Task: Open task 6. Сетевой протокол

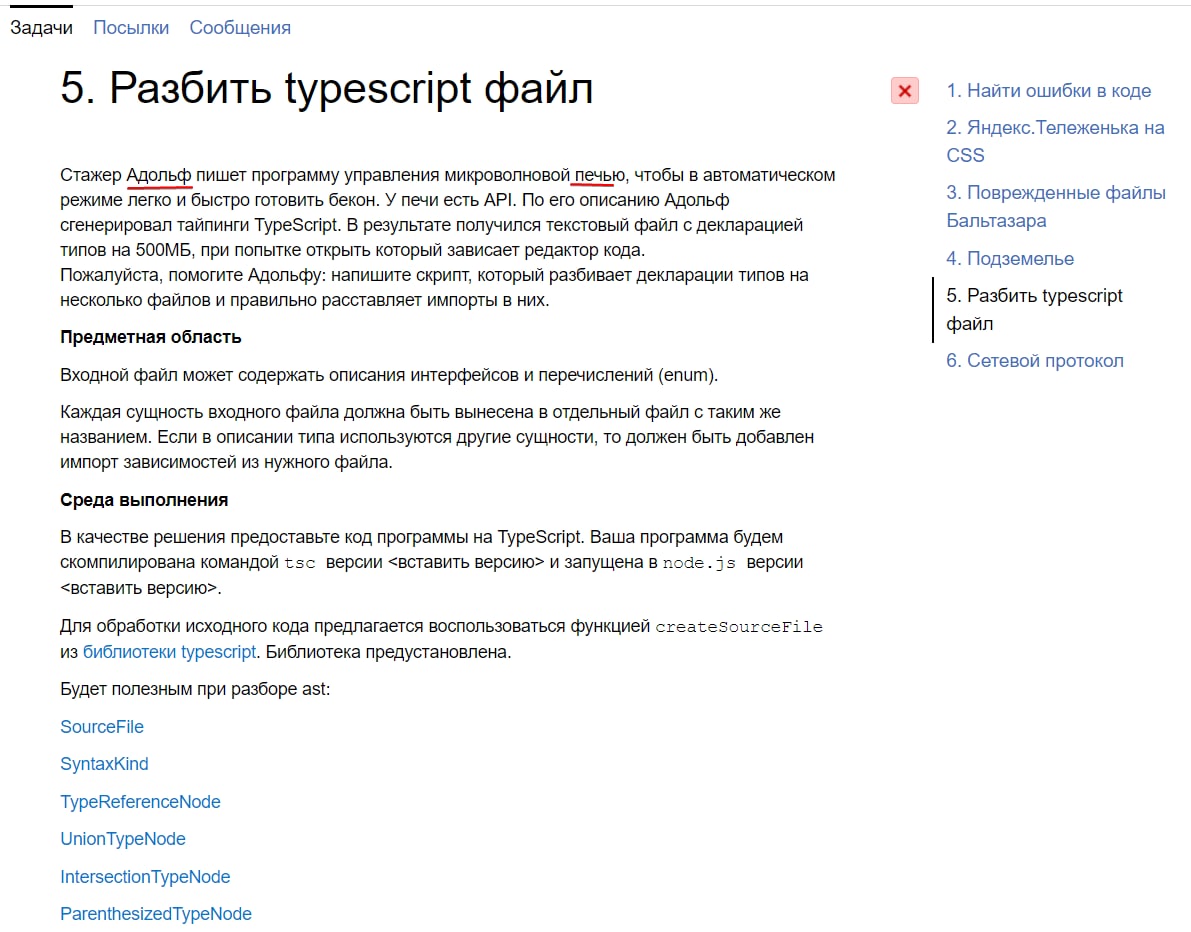Action: tap(1035, 361)
